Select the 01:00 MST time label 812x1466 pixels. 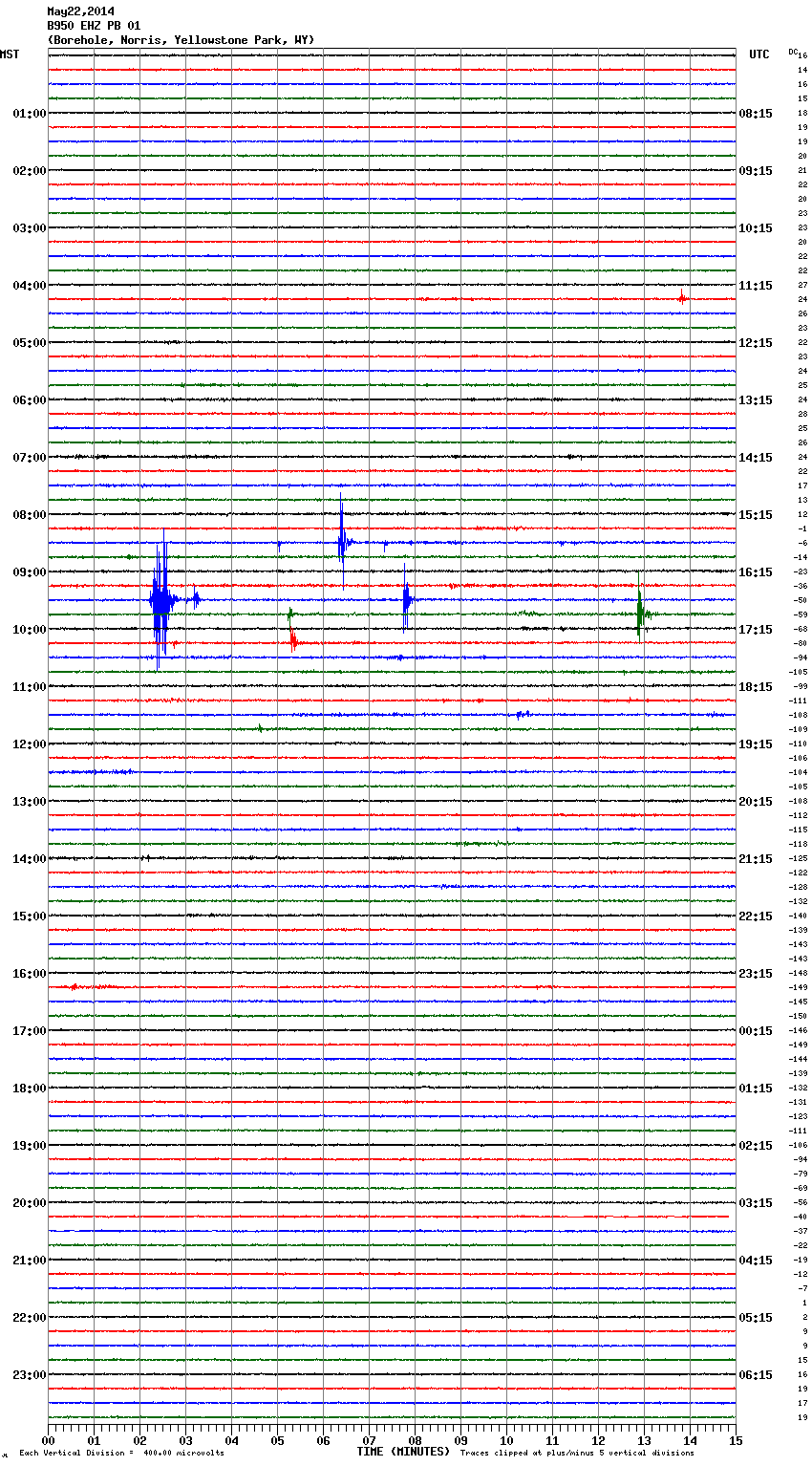point(29,113)
